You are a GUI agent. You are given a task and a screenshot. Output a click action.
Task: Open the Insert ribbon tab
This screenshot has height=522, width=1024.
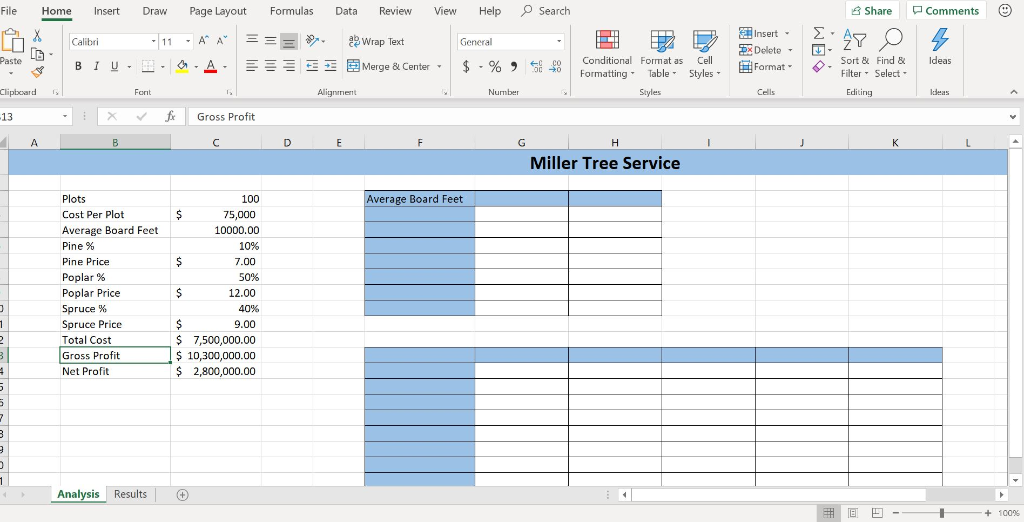[106, 11]
